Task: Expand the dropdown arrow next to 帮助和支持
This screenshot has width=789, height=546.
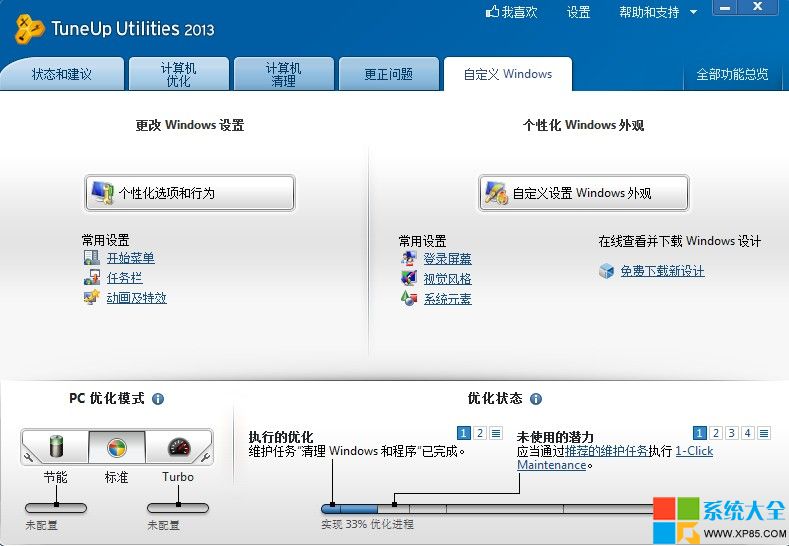Action: (693, 12)
